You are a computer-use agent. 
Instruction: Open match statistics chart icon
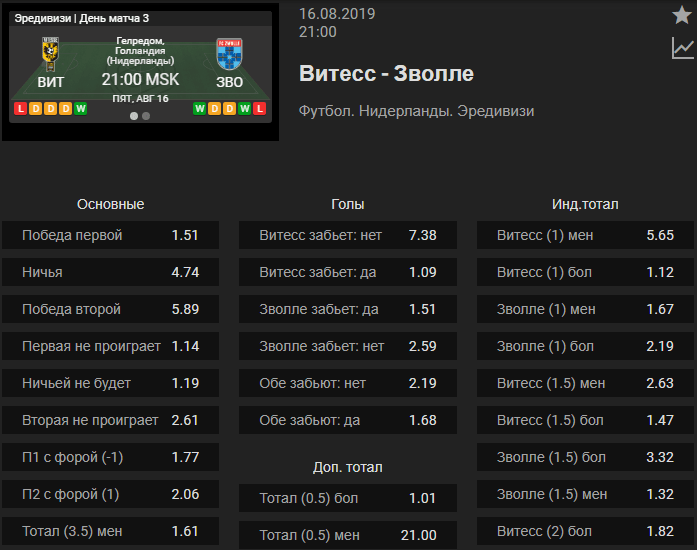682,48
